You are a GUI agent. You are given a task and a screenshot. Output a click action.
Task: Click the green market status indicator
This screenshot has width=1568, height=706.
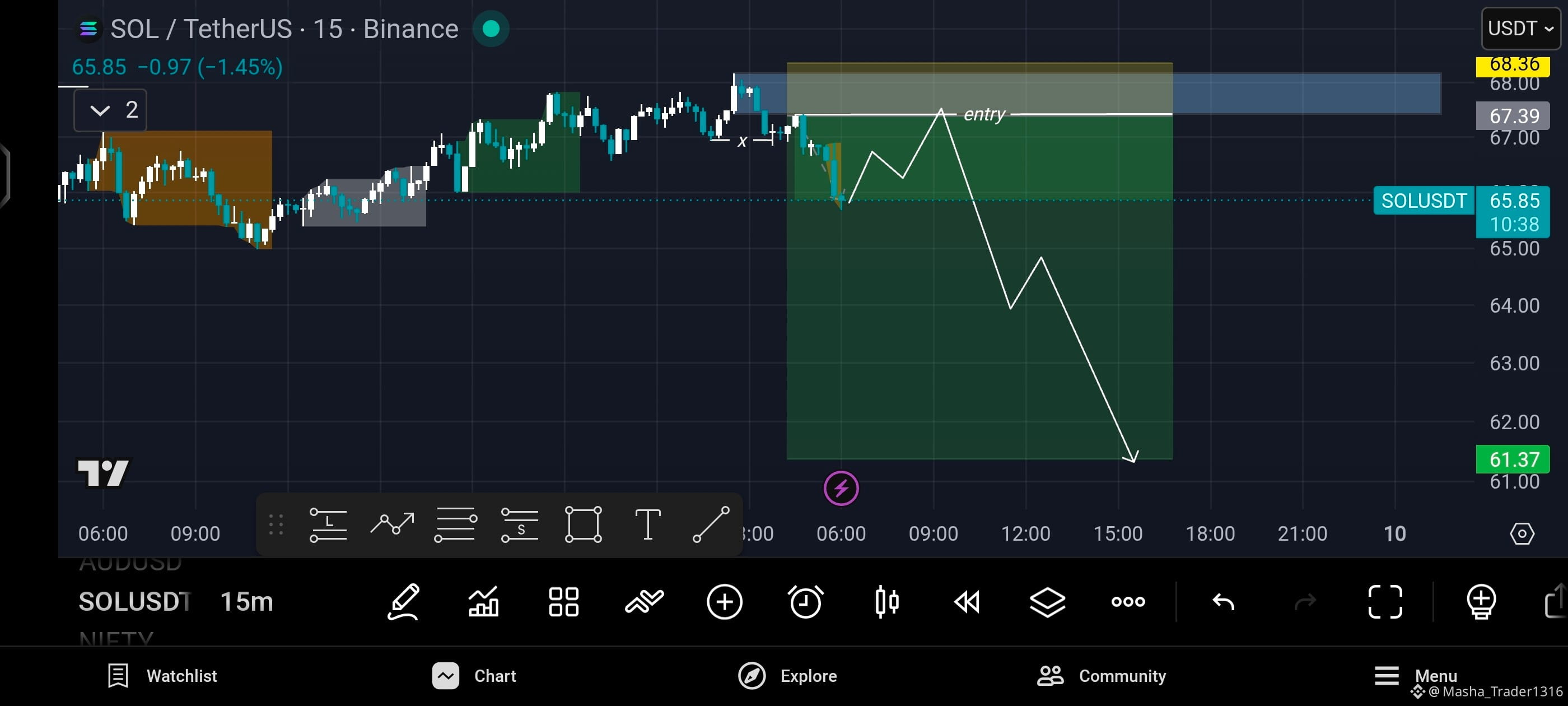click(x=491, y=29)
